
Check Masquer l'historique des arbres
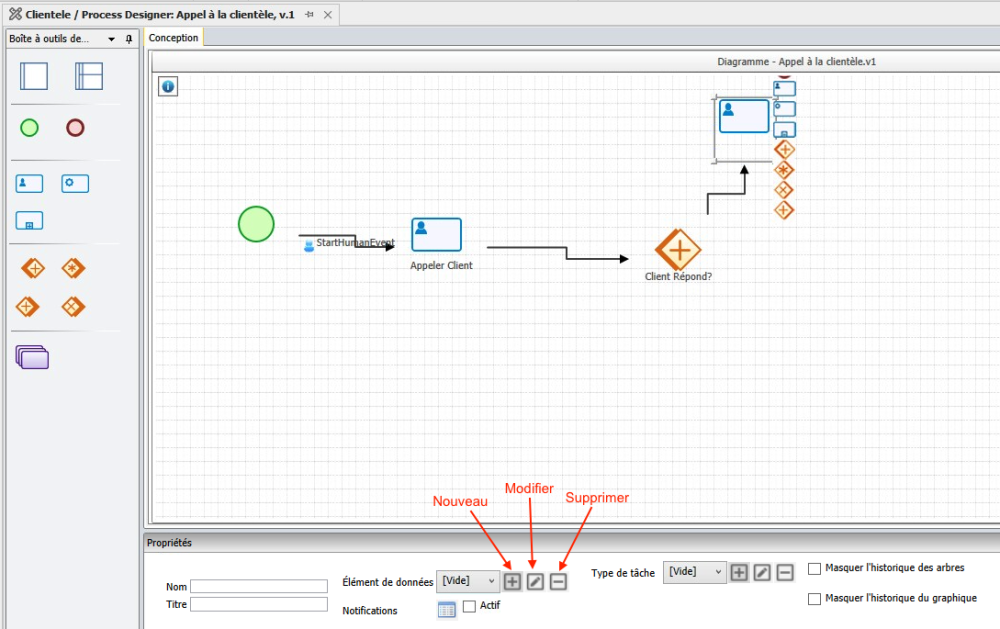pos(814,568)
